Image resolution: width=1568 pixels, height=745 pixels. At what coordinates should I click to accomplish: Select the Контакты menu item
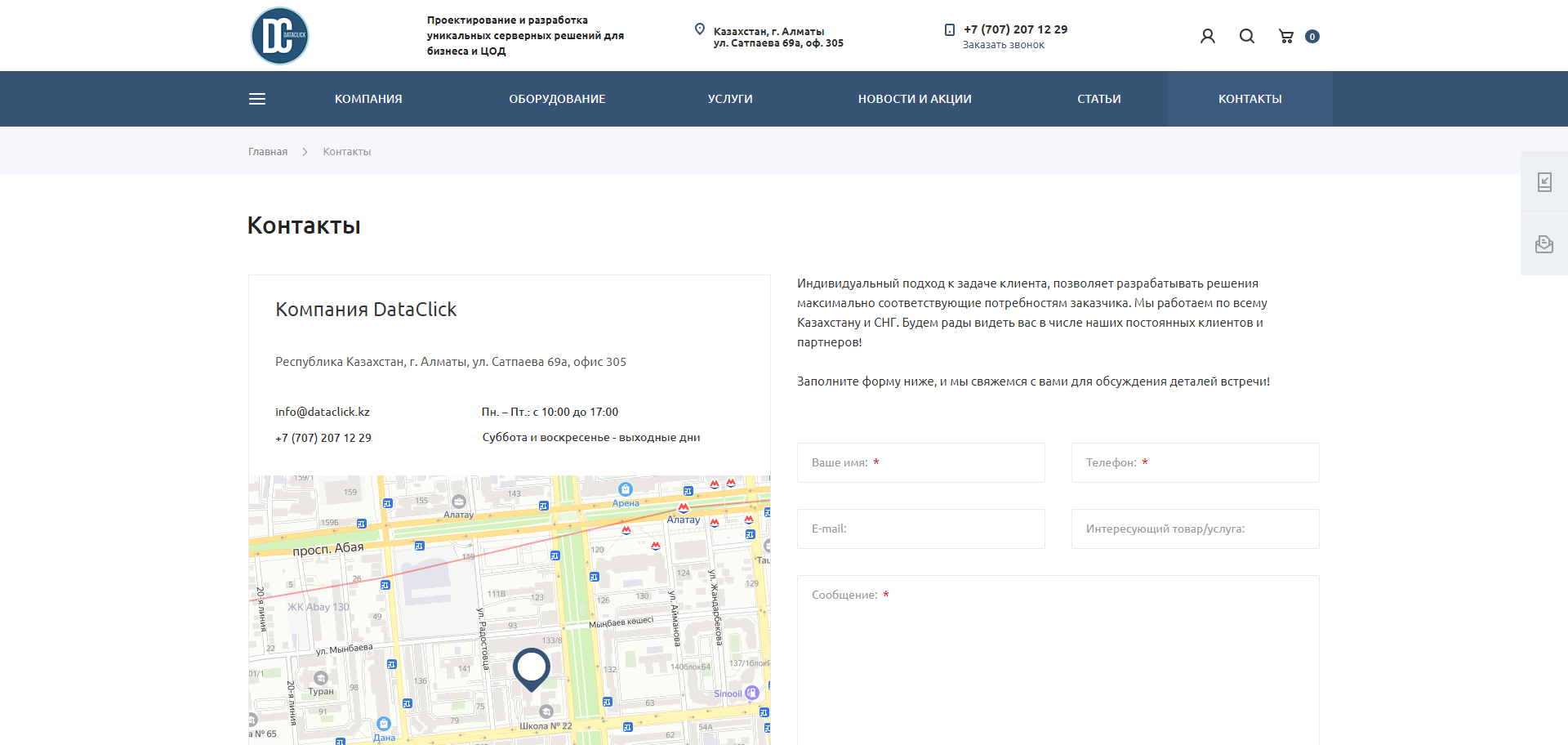point(1250,99)
